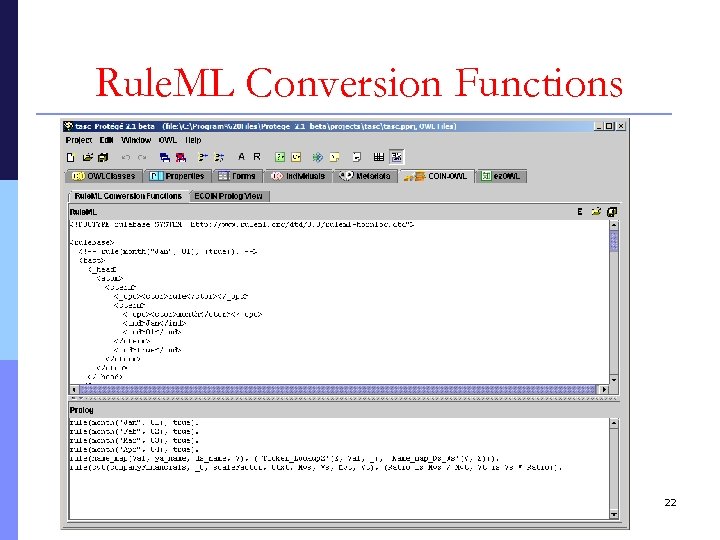This screenshot has height=540, width=720.
Task: Click the "Prolog" panel header label
Action: point(82,410)
